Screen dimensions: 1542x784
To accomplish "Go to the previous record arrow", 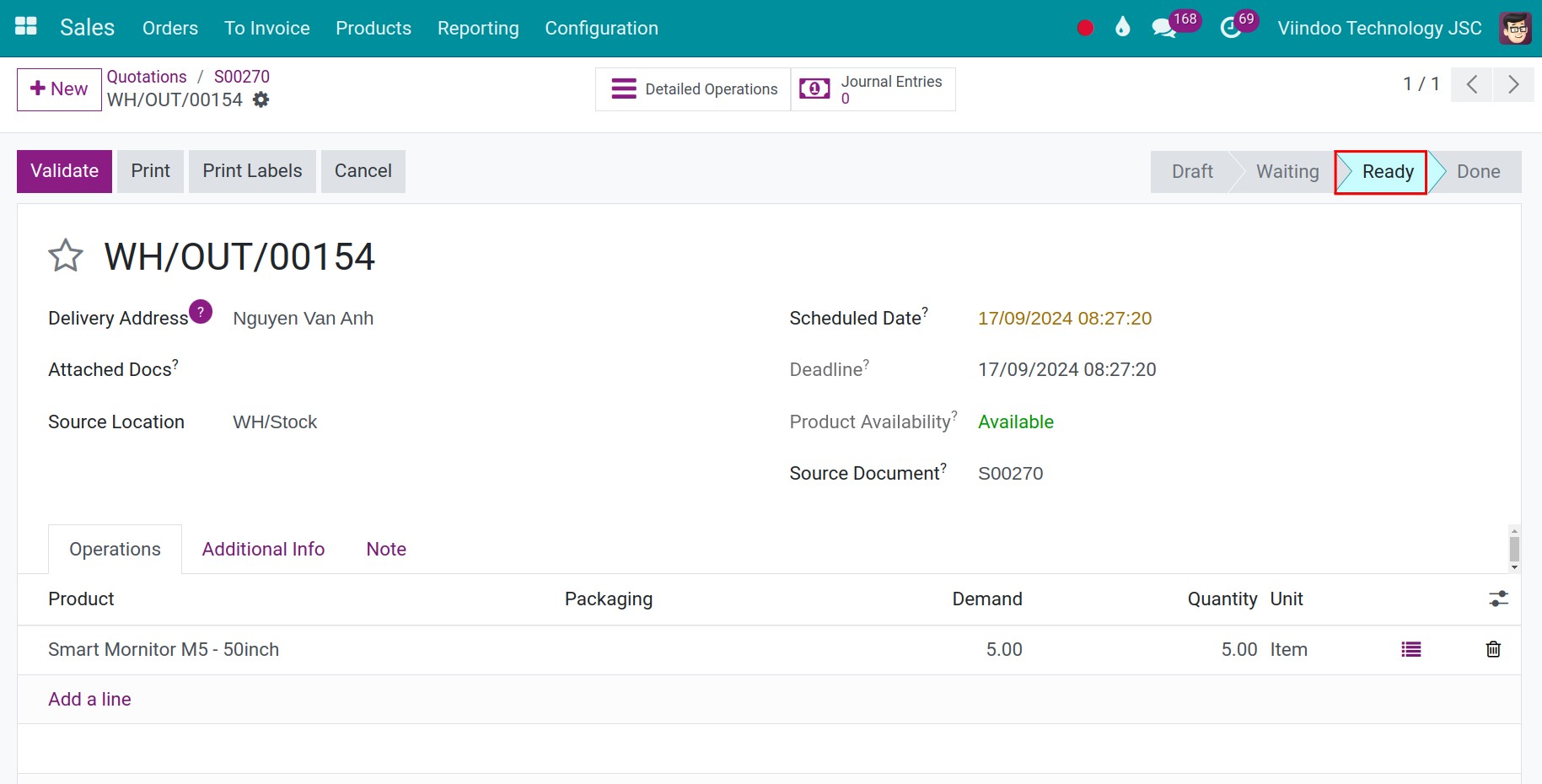I will click(x=1472, y=84).
